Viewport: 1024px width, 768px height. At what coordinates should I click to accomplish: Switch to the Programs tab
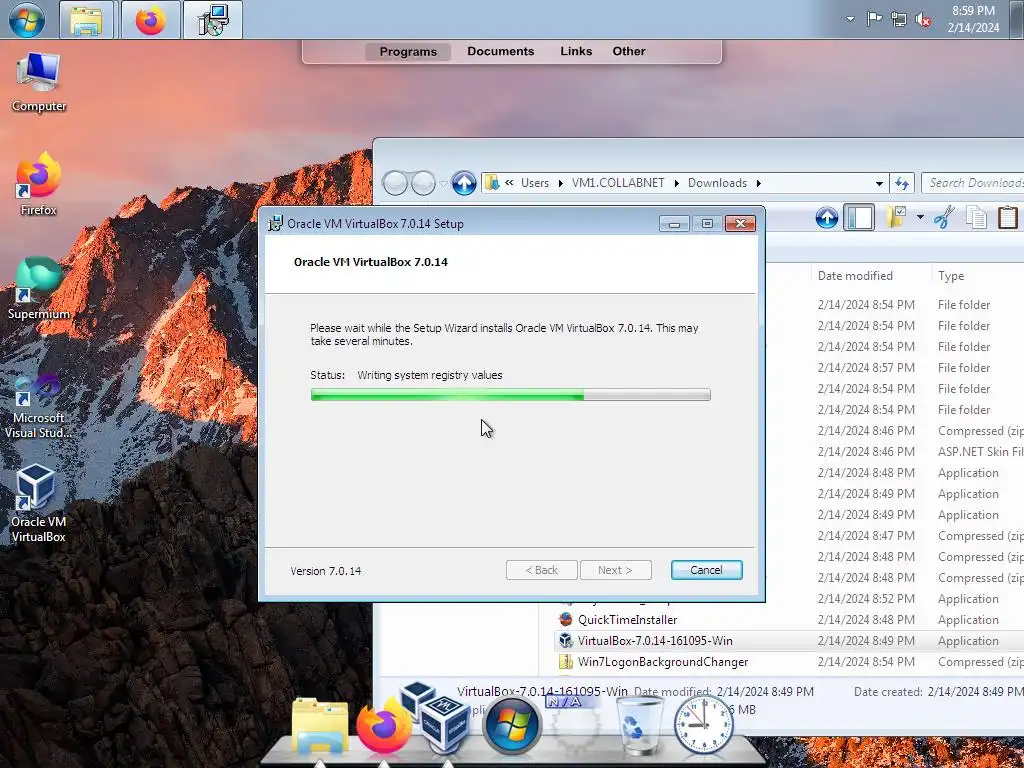(x=408, y=52)
